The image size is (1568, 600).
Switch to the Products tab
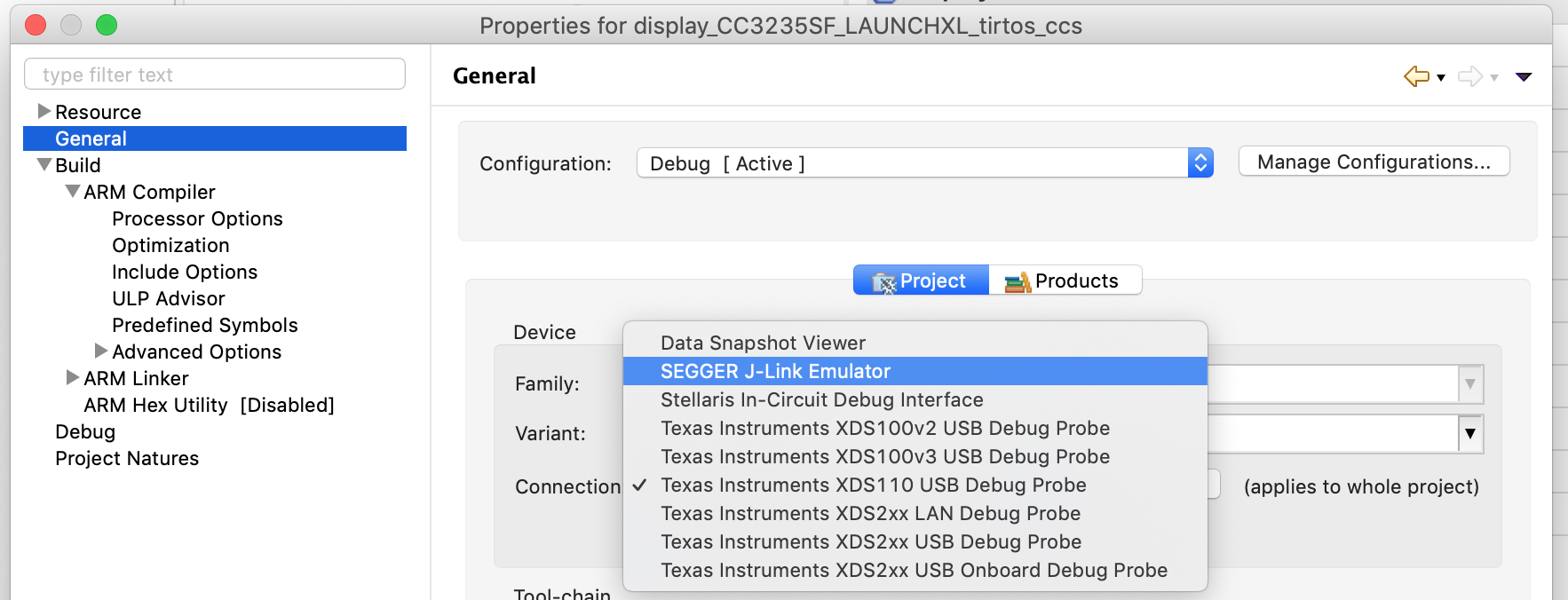coord(1065,280)
